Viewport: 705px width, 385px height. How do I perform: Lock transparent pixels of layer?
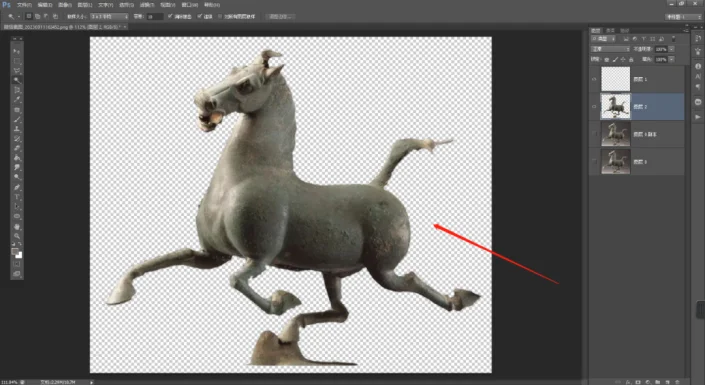tap(607, 59)
